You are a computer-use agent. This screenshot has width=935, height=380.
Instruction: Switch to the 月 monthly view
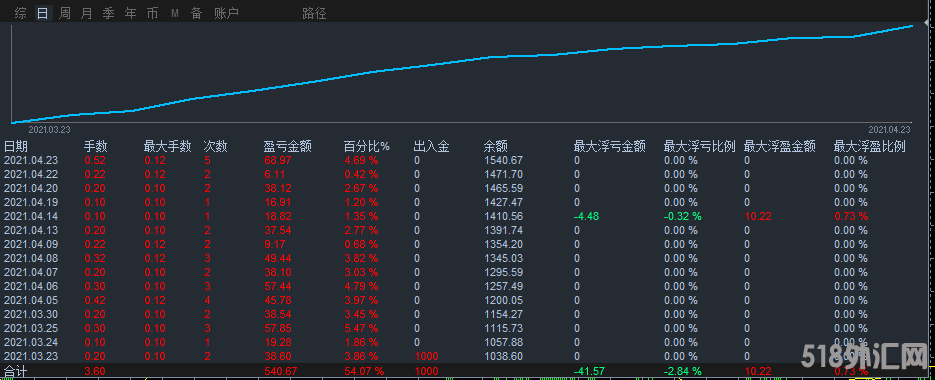[x=86, y=13]
